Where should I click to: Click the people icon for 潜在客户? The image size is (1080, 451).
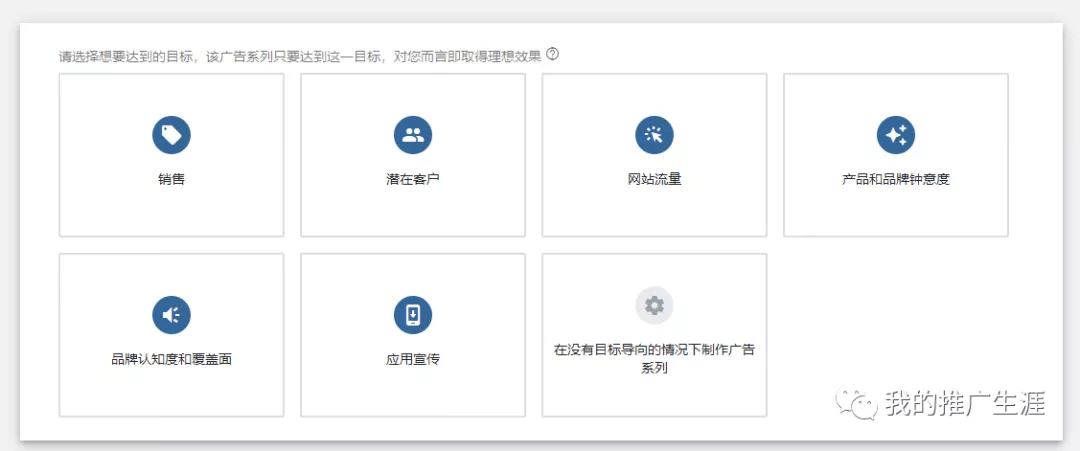[412, 135]
